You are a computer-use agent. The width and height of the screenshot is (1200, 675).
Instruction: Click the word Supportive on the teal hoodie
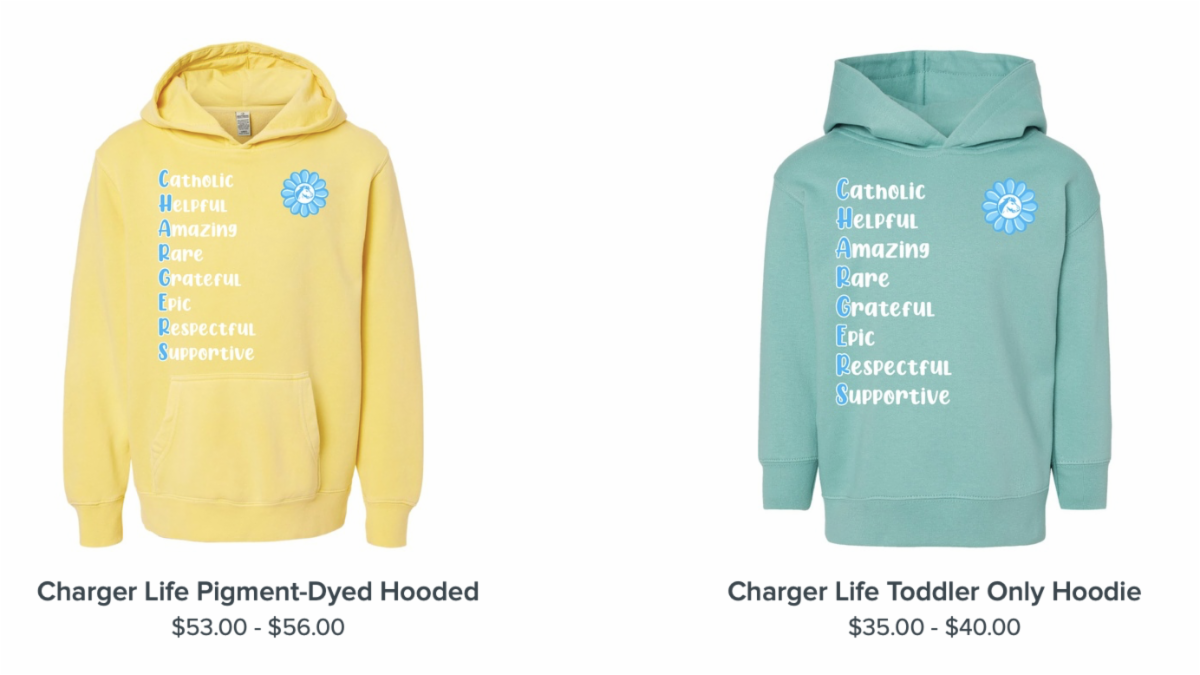click(893, 395)
